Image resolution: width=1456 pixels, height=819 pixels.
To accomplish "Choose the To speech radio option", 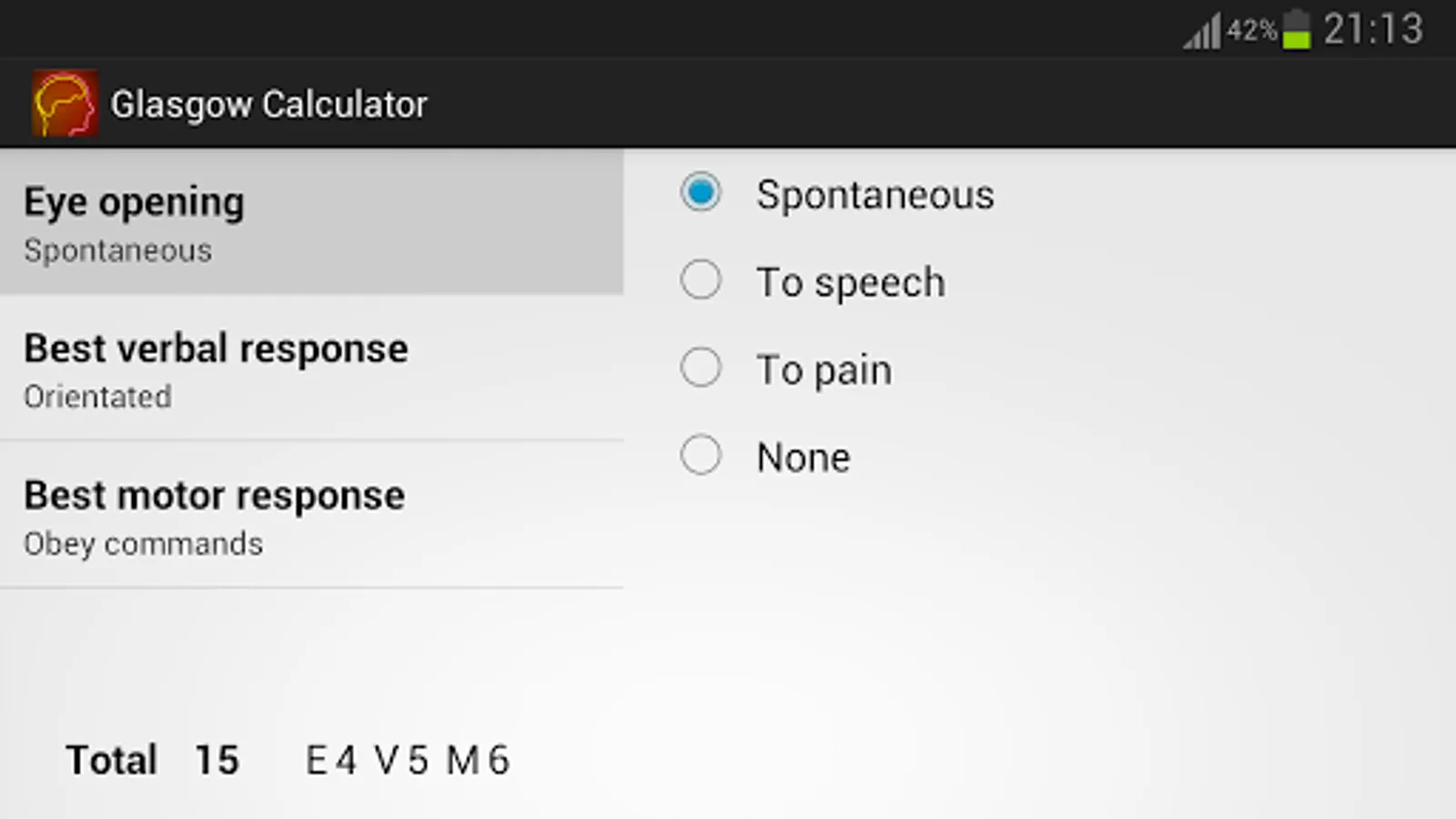I will tap(701, 280).
